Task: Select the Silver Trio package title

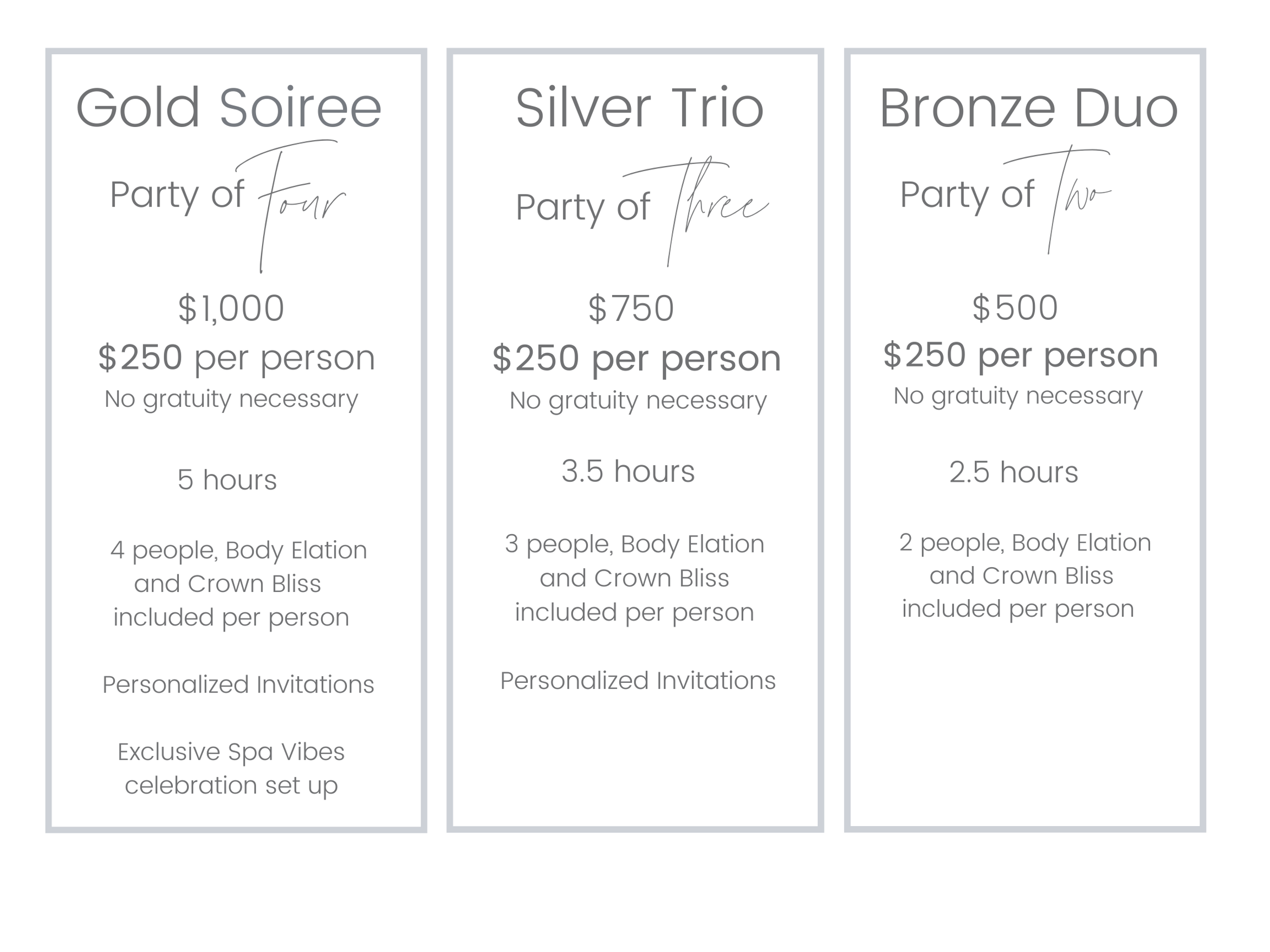Action: [x=639, y=108]
